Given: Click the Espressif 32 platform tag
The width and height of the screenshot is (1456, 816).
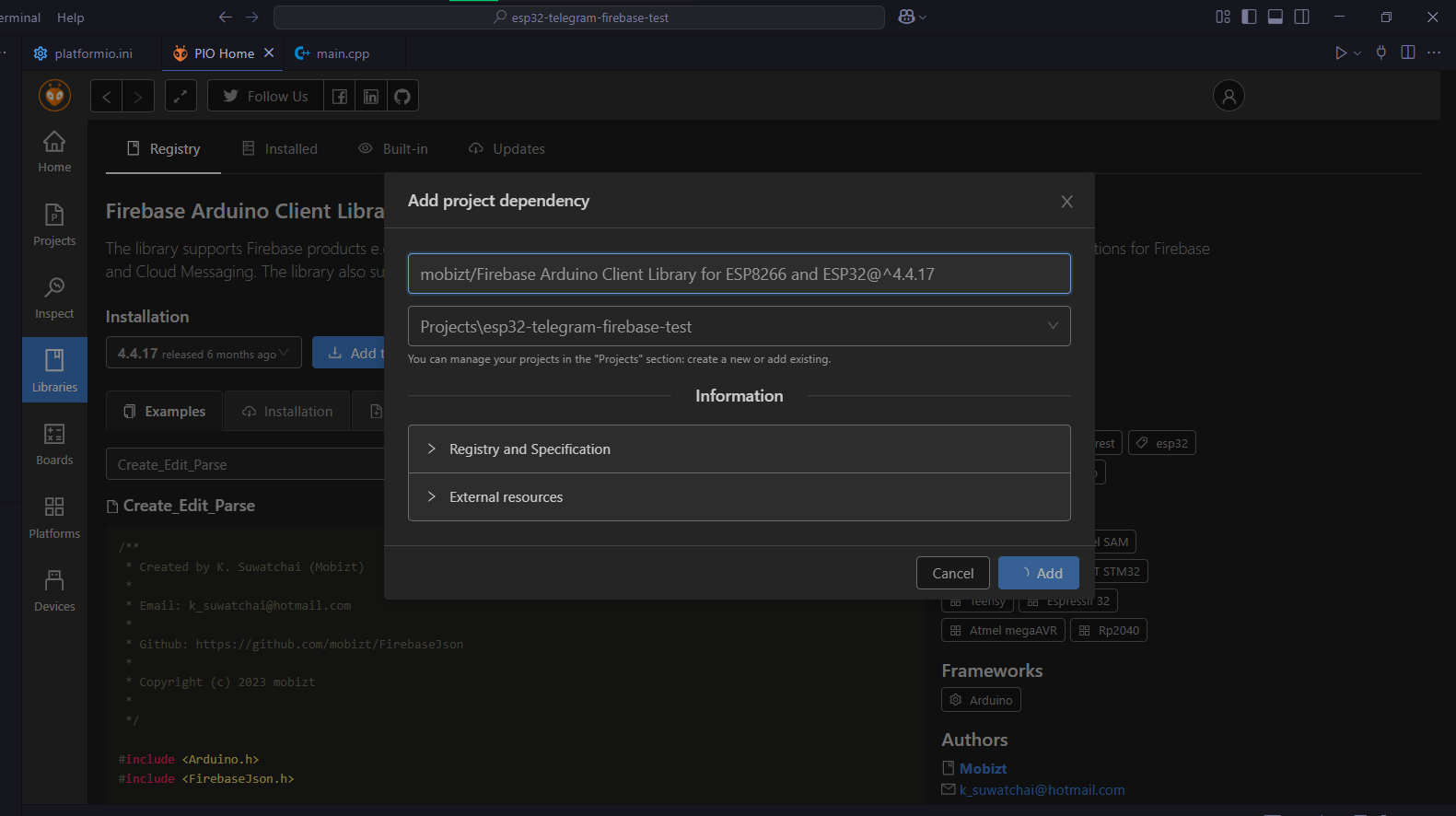Looking at the screenshot, I should [1068, 600].
